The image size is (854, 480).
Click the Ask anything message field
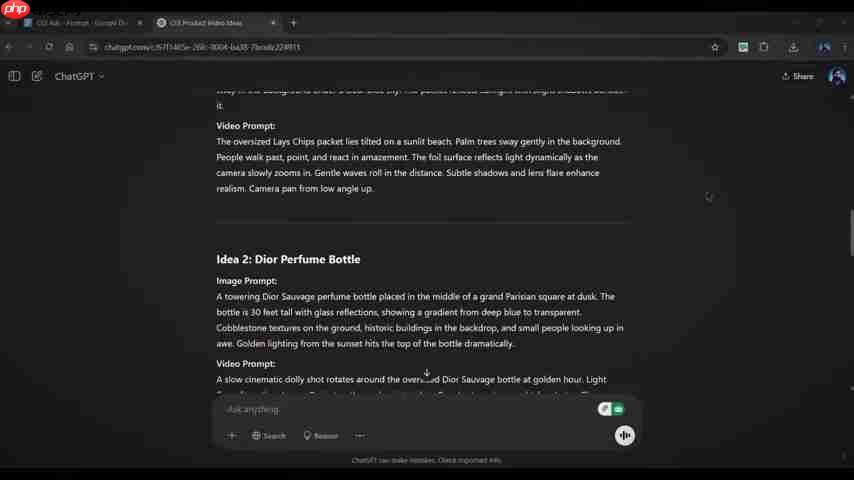[408, 409]
